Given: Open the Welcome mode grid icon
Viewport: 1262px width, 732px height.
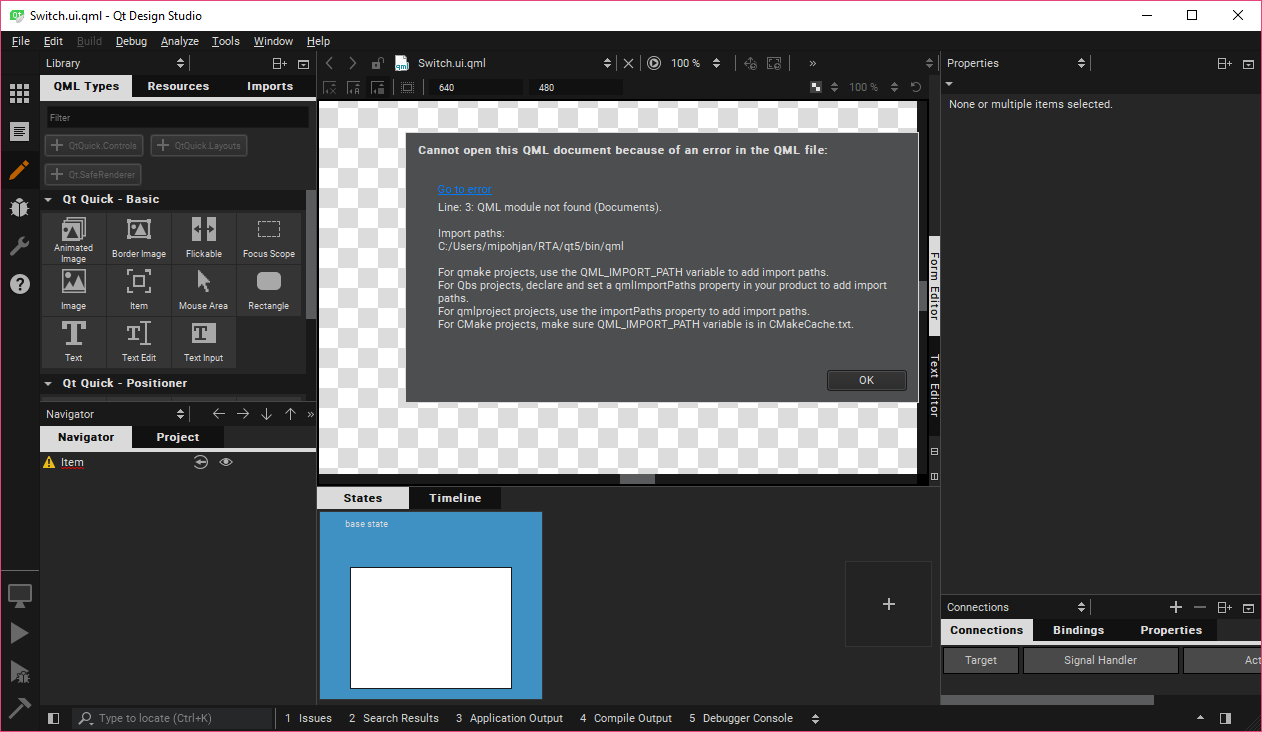Looking at the screenshot, I should (19, 94).
